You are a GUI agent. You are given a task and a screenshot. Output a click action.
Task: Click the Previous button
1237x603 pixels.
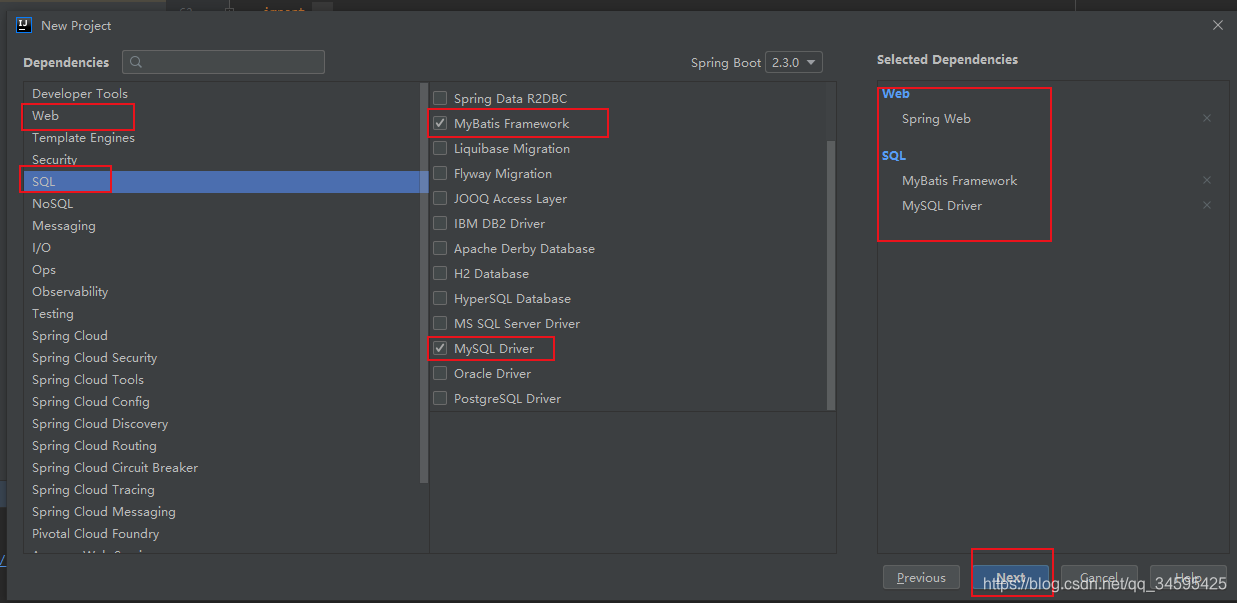tap(921, 577)
